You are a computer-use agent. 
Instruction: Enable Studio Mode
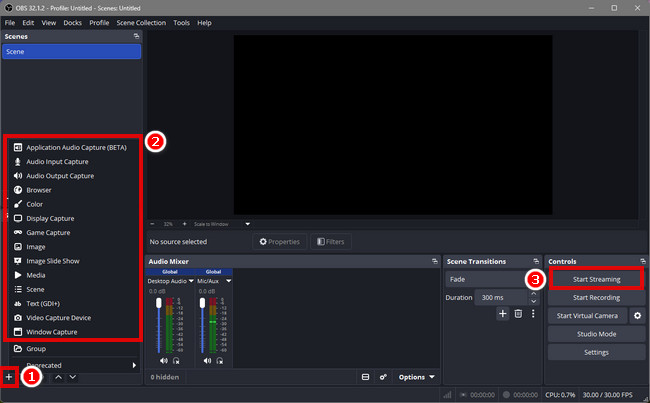pyautogui.click(x=597, y=334)
